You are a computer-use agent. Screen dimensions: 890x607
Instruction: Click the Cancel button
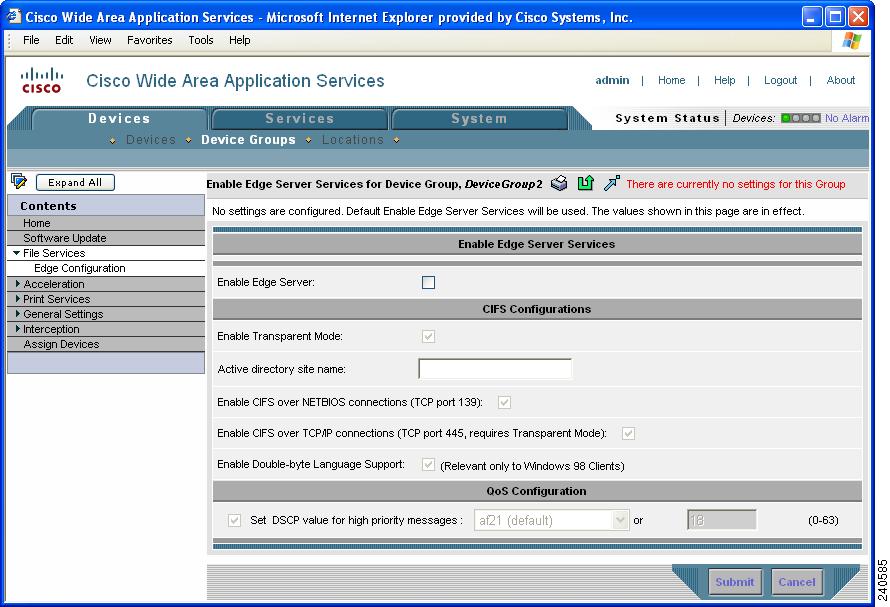[x=796, y=581]
